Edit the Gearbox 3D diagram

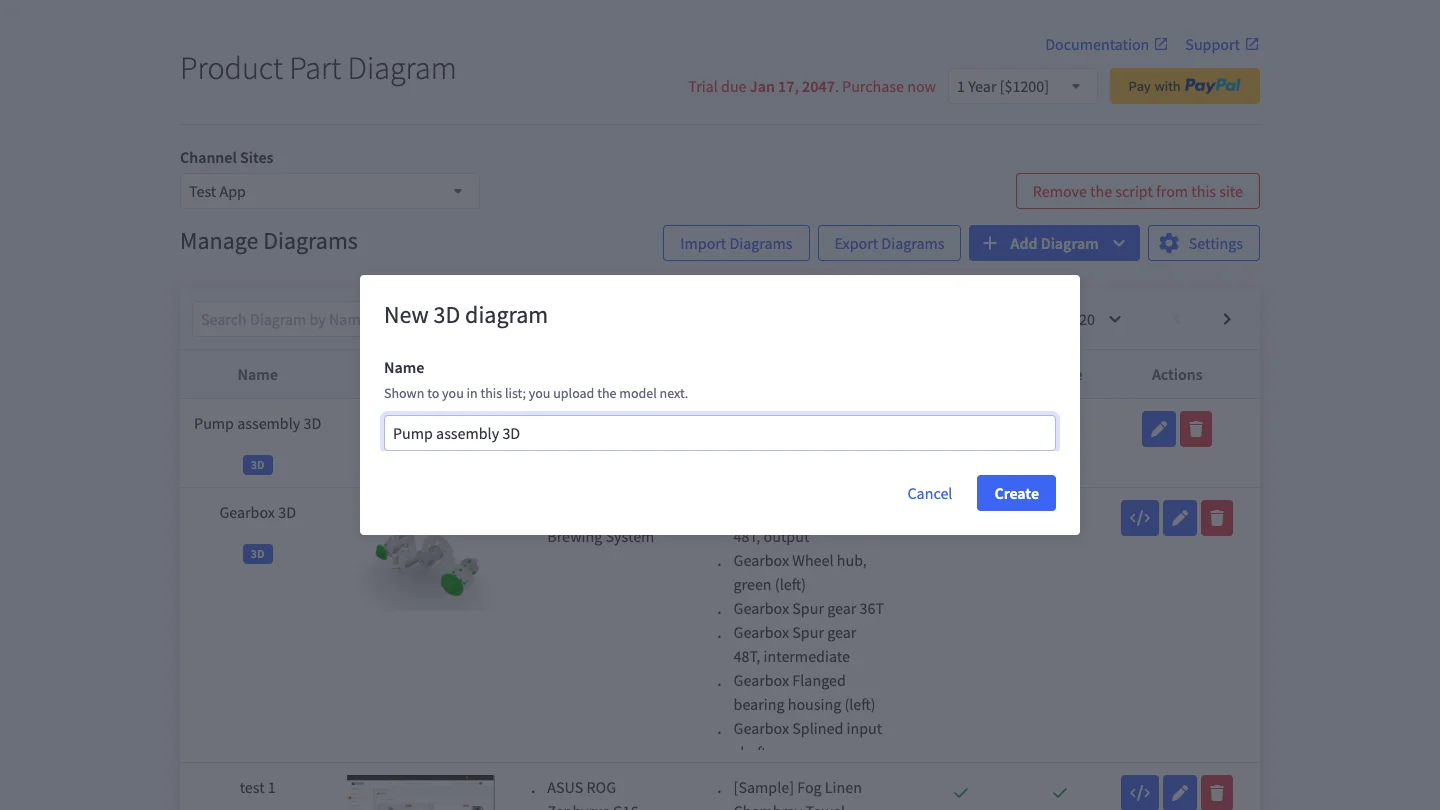[x=1180, y=518]
